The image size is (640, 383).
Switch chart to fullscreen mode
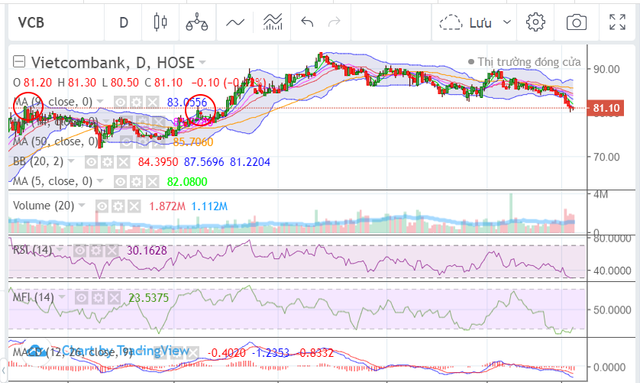[617, 22]
